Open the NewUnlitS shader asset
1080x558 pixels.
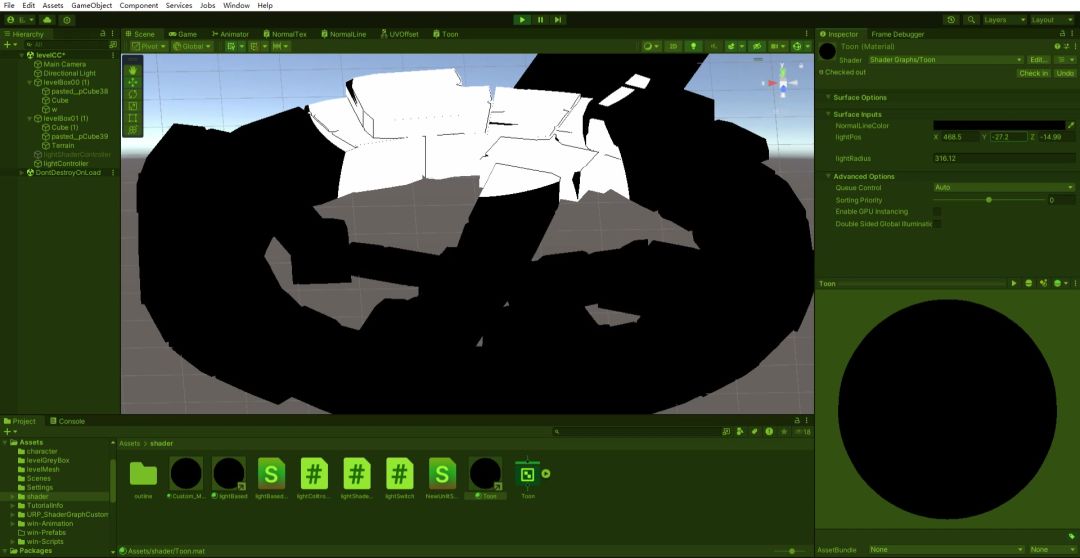[442, 477]
